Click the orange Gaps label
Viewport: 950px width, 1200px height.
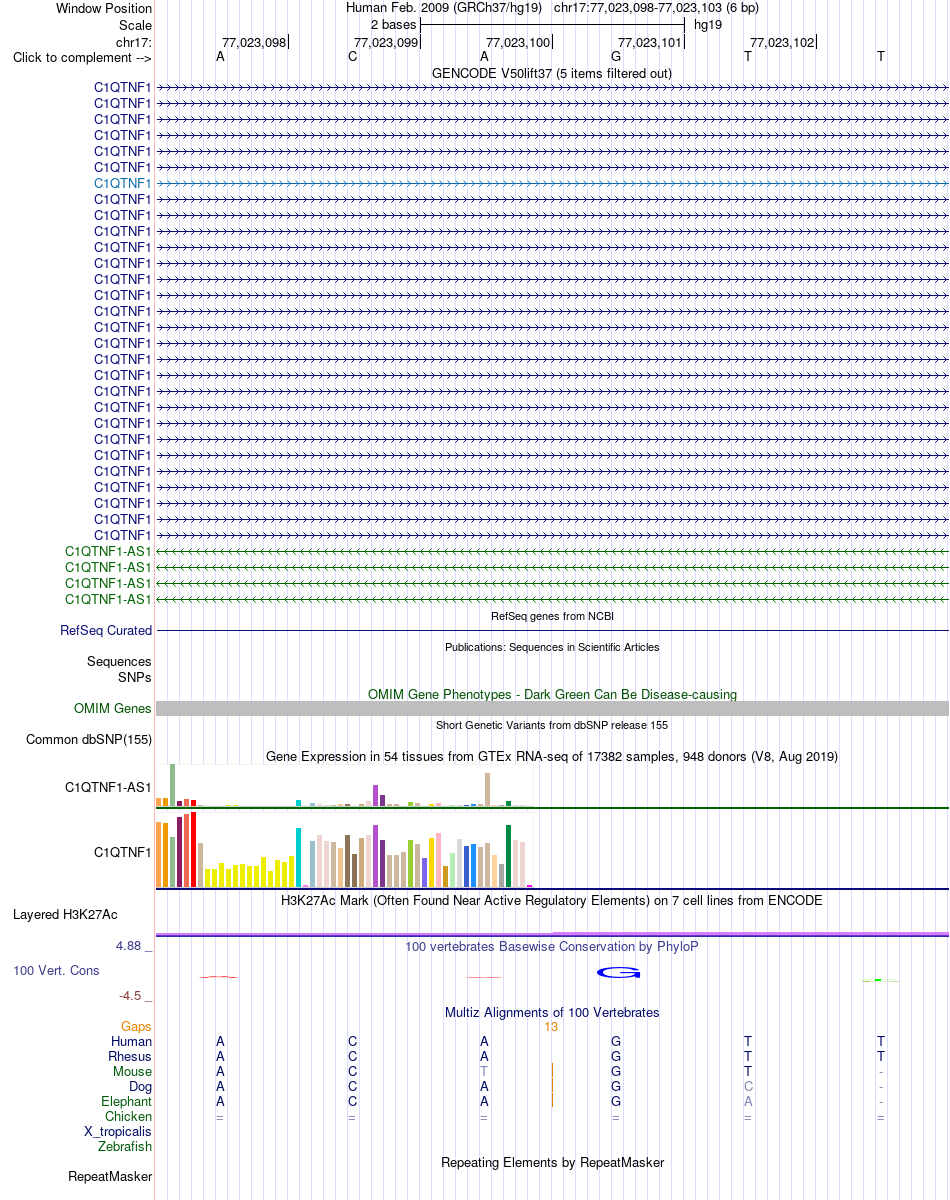pos(137,1027)
